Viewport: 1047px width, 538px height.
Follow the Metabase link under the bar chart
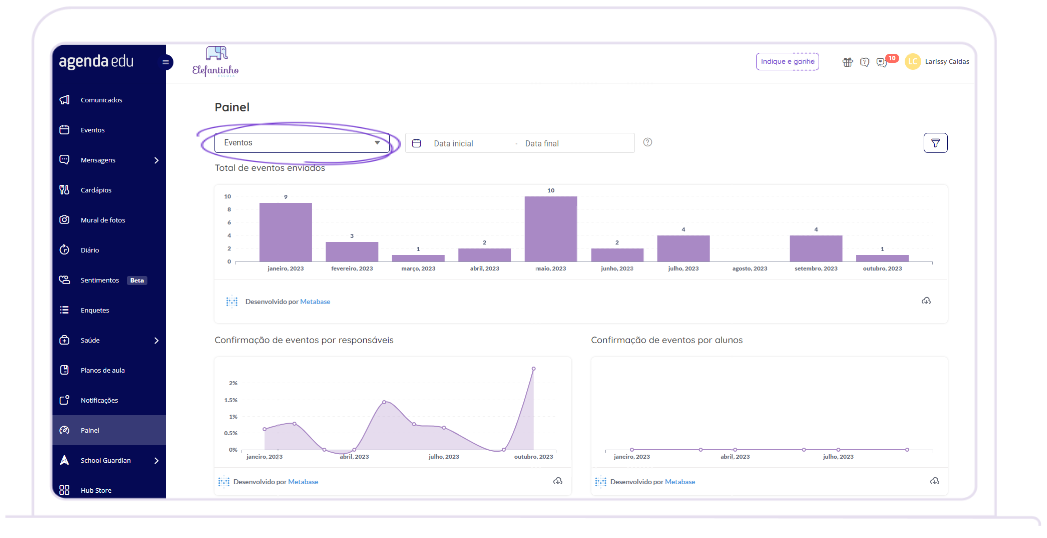point(316,301)
